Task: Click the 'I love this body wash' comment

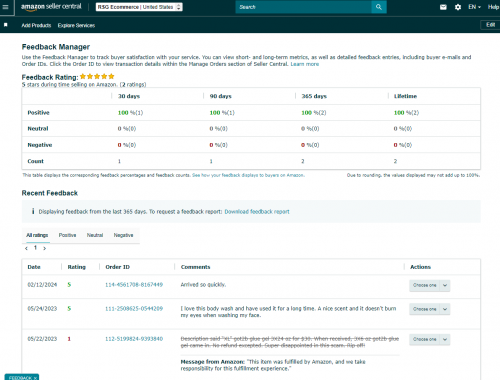Action: tap(288, 312)
